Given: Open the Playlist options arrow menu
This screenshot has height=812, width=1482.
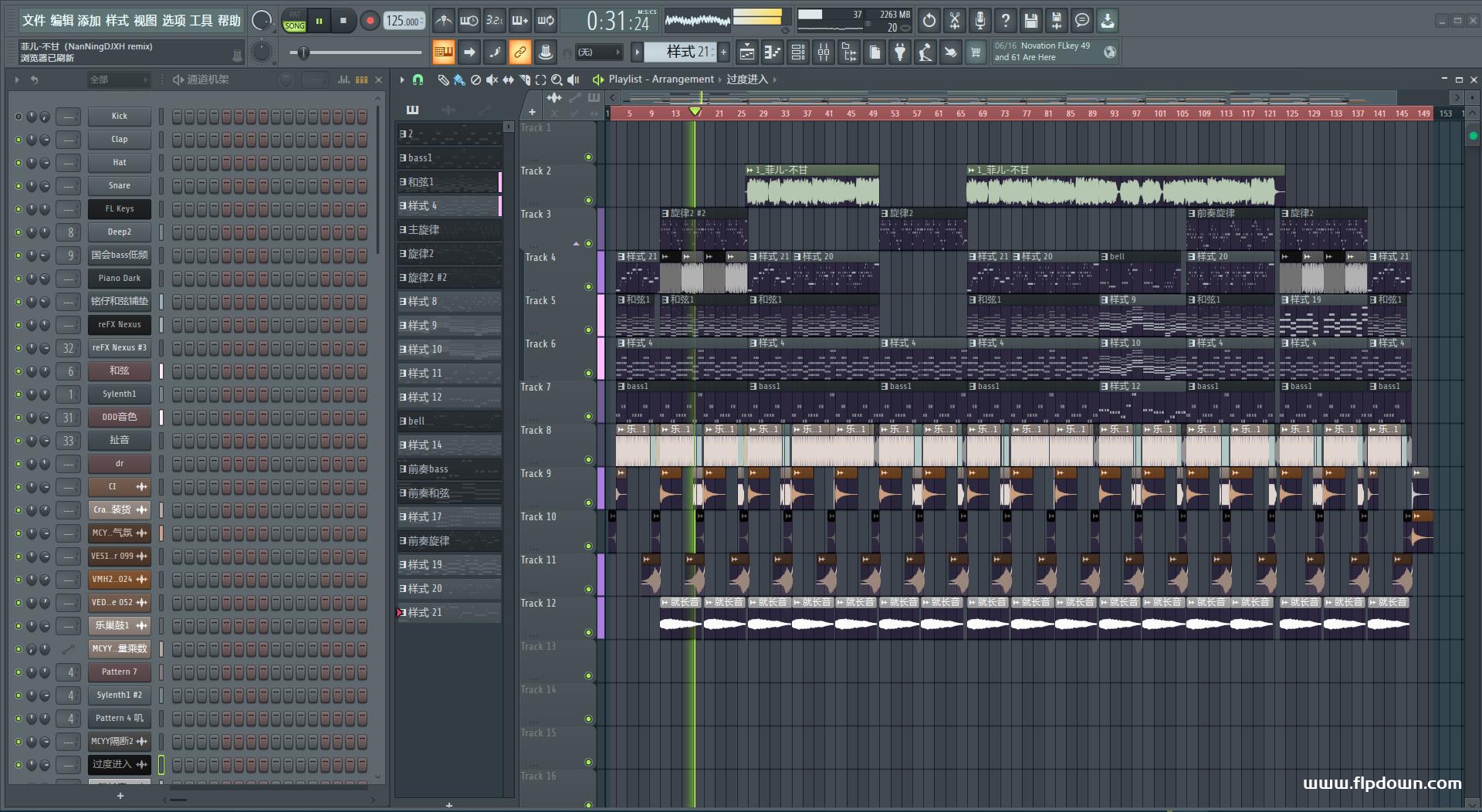Looking at the screenshot, I should point(402,80).
